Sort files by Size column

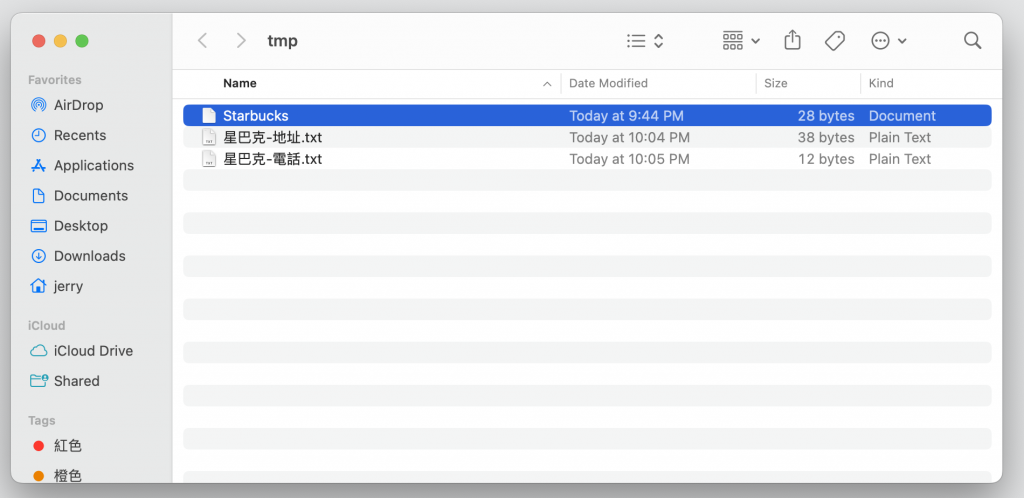776,83
